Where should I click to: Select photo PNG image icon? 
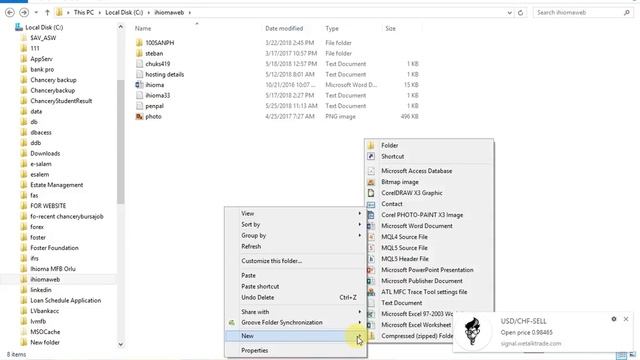tap(139, 116)
